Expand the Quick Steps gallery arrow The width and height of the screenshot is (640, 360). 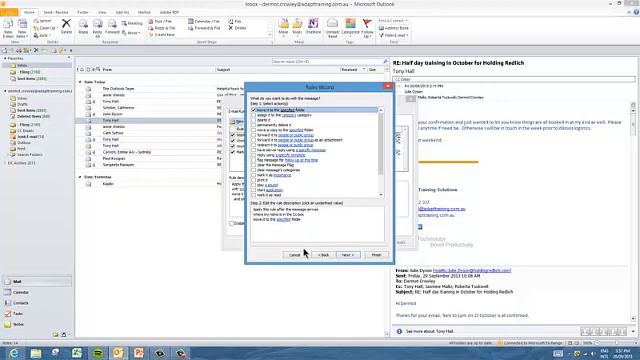point(270,35)
